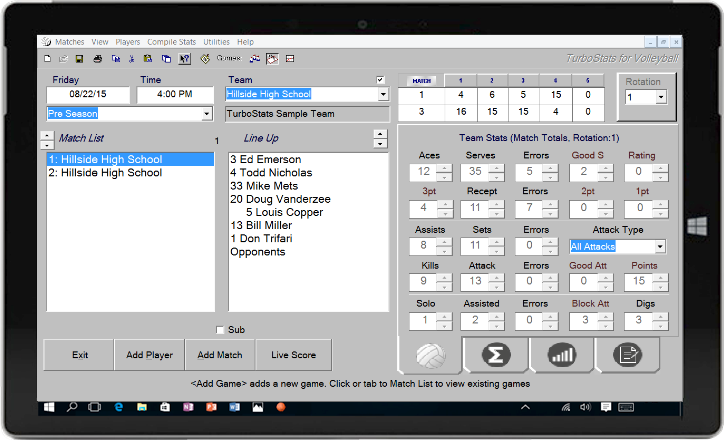Increase the Aces value with up arrow
This screenshot has height=441, width=726.
click(x=444, y=168)
